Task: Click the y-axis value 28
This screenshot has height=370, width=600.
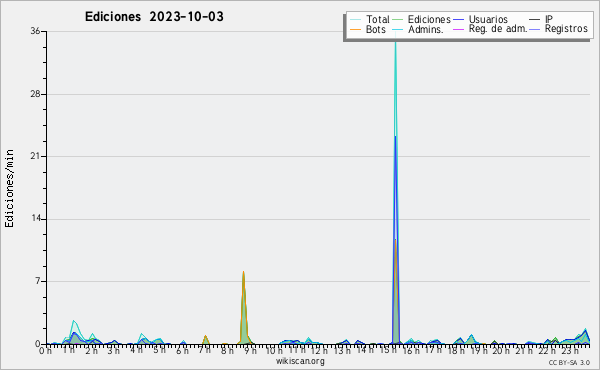Action: (x=36, y=94)
